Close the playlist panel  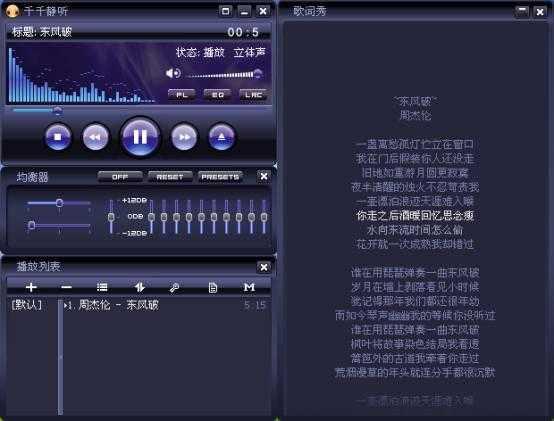coord(264,267)
